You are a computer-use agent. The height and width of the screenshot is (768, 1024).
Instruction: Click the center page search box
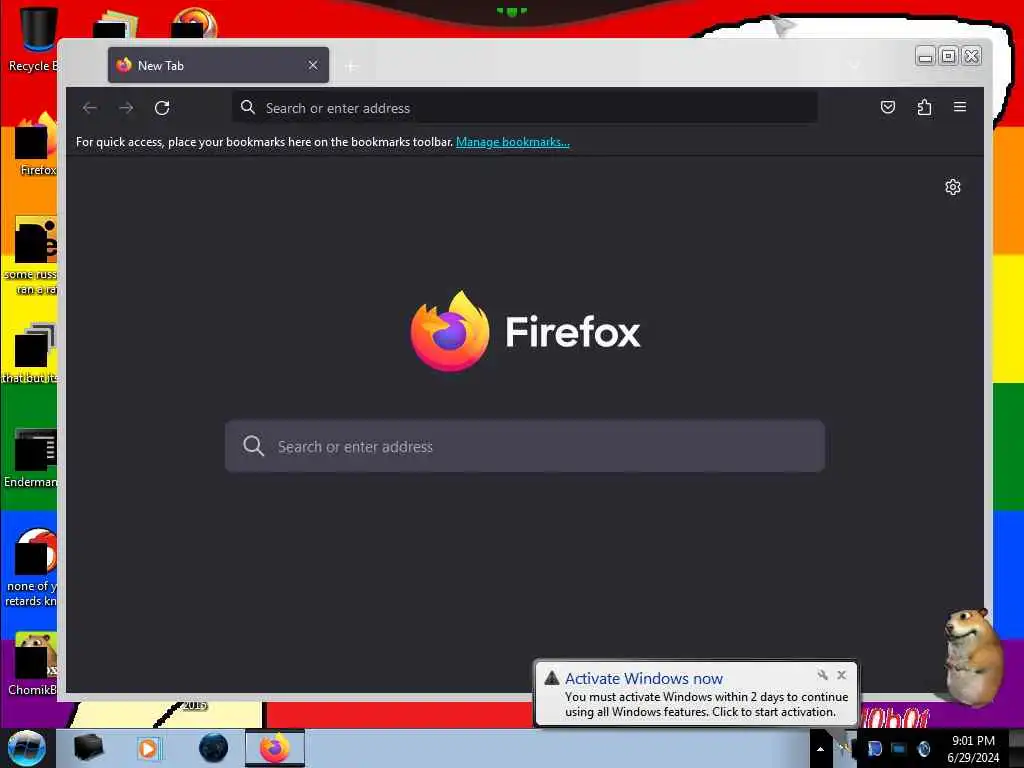point(524,446)
